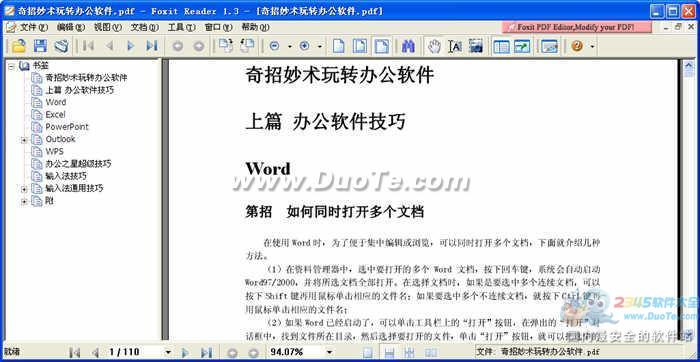
Task: Click the zoom out minus icon
Action: (x=275, y=46)
